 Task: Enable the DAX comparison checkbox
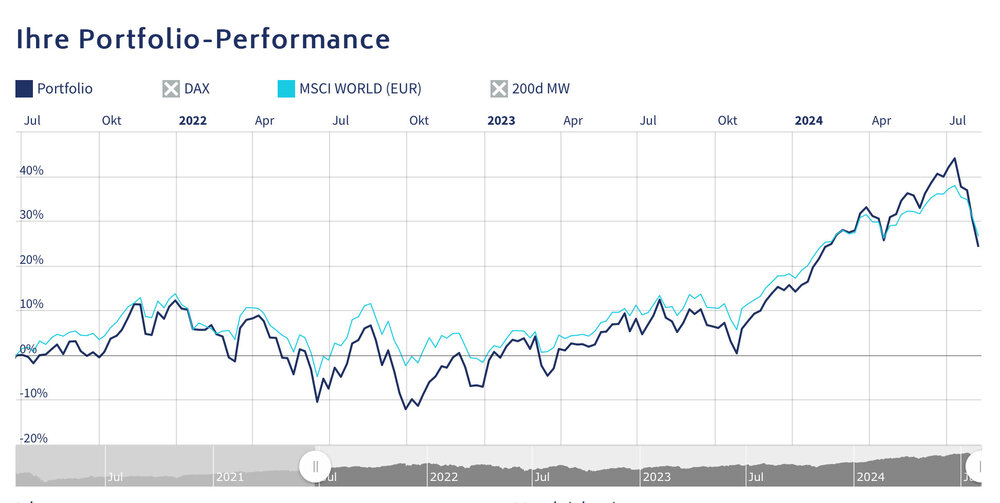(170, 89)
